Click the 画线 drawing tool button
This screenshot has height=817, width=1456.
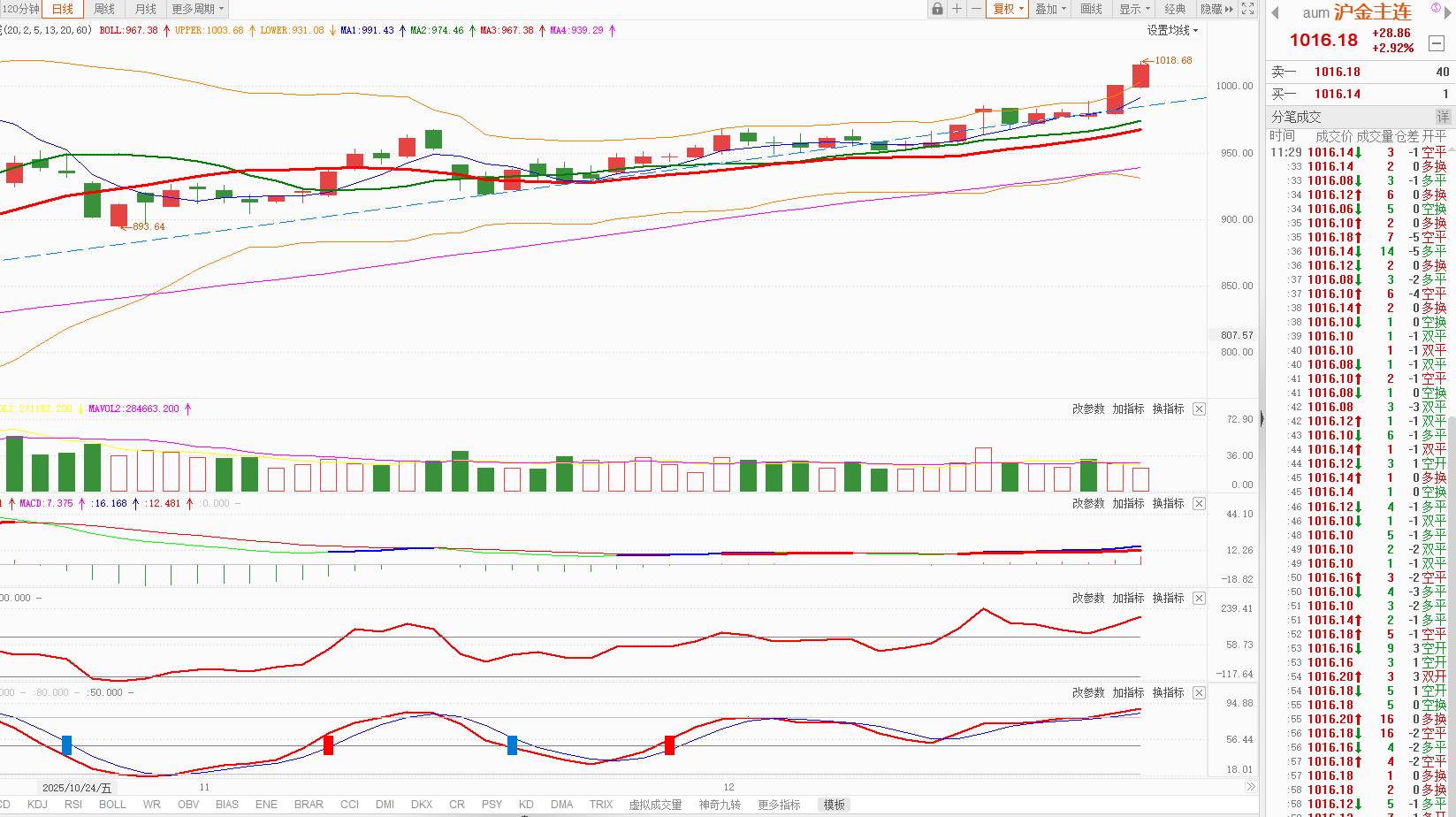[1092, 9]
